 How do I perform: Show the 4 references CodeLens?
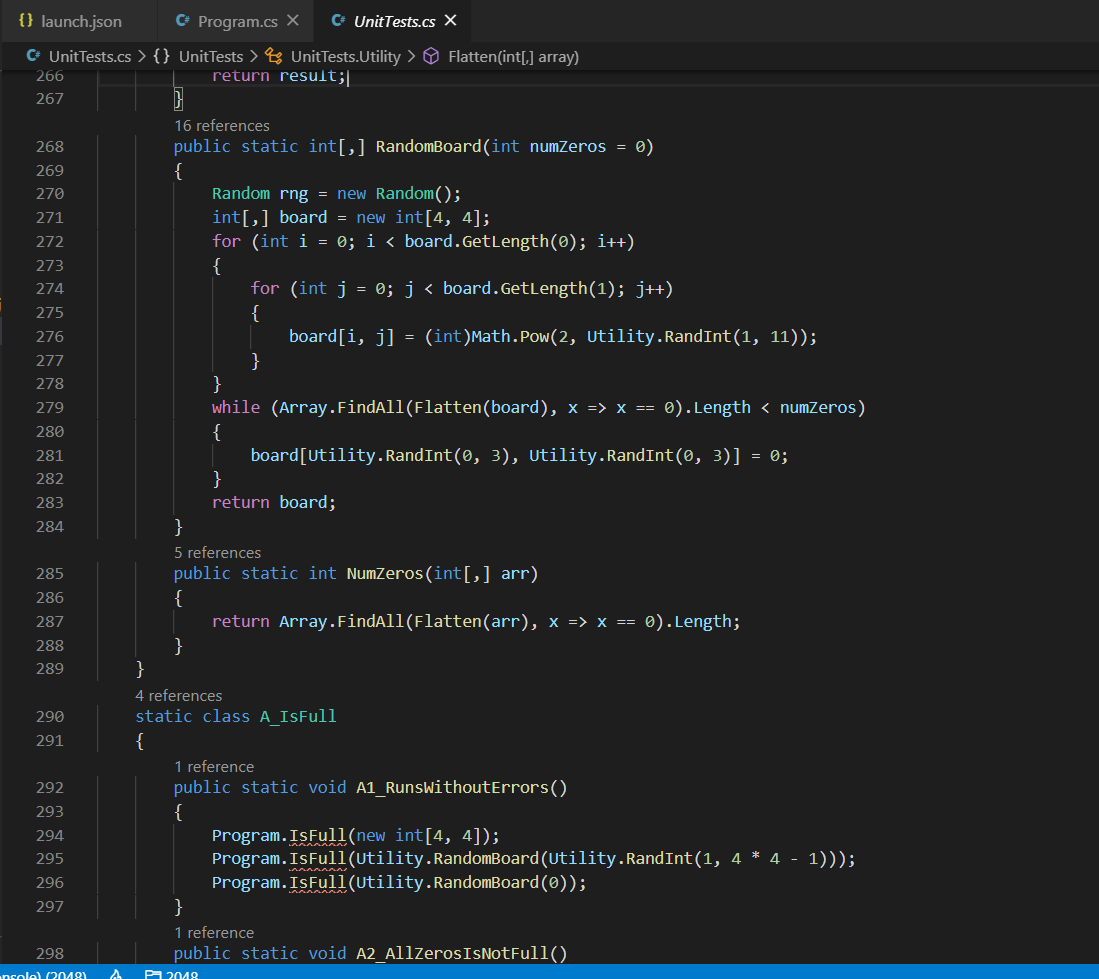(179, 695)
